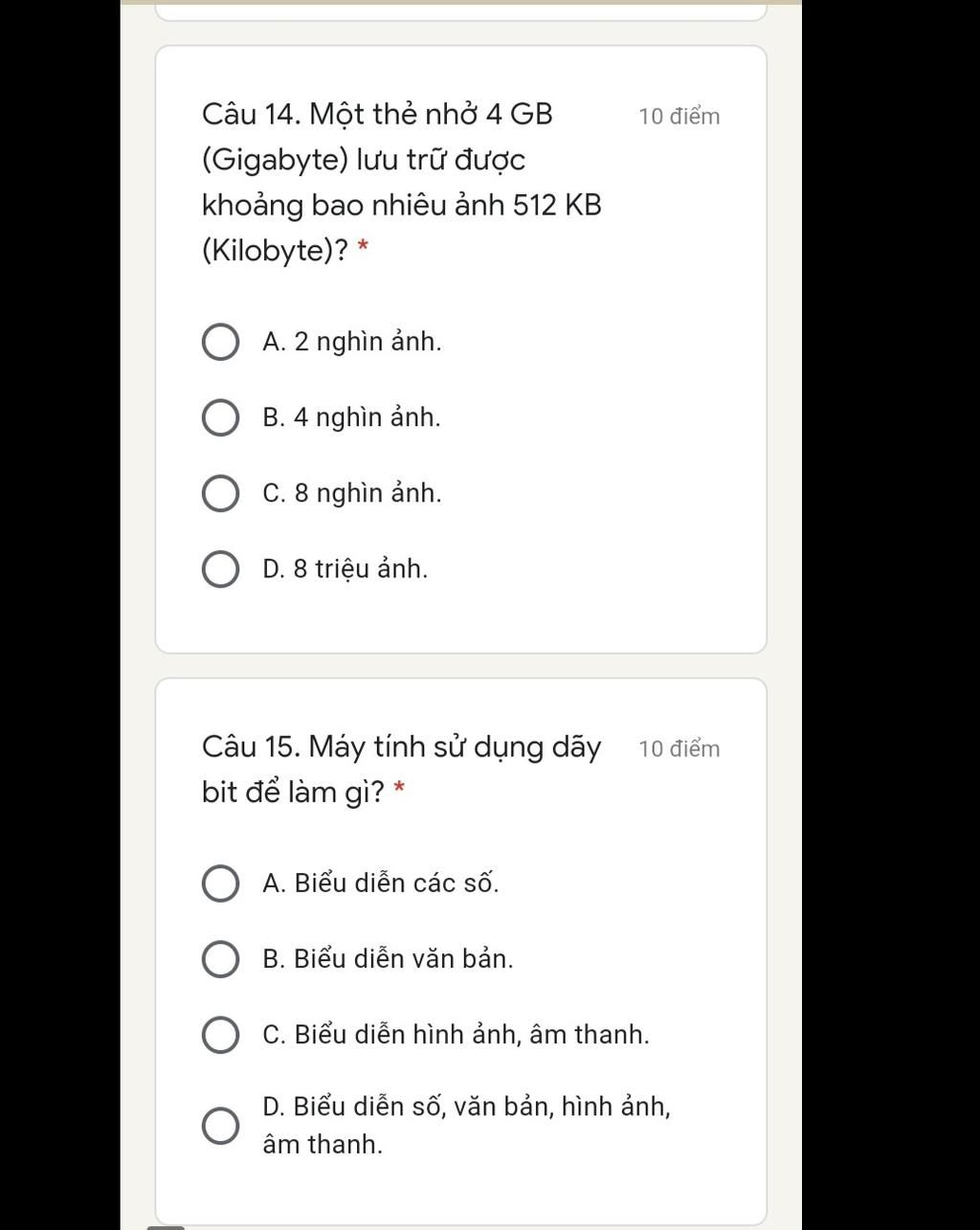This screenshot has height=1230, width=980.
Task: Click the '10 điểm' label of Câu 14
Action: (679, 117)
